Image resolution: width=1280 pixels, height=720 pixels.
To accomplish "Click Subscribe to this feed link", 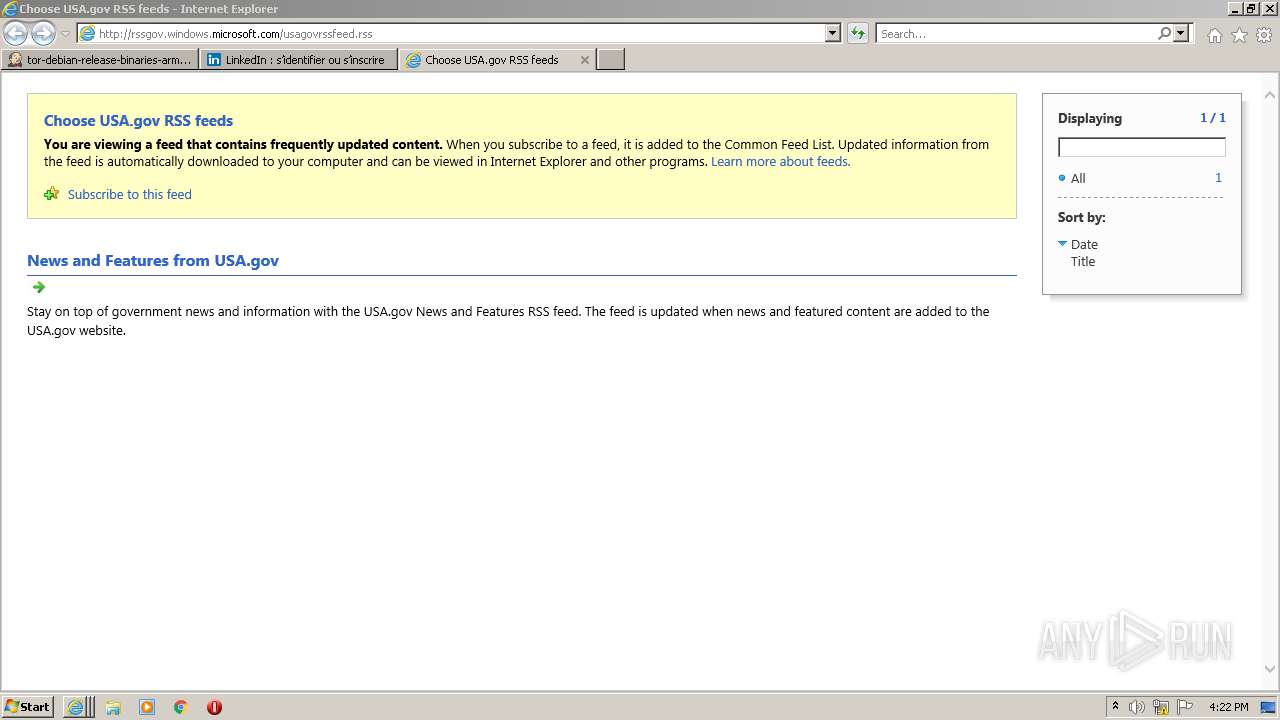I will click(130, 194).
